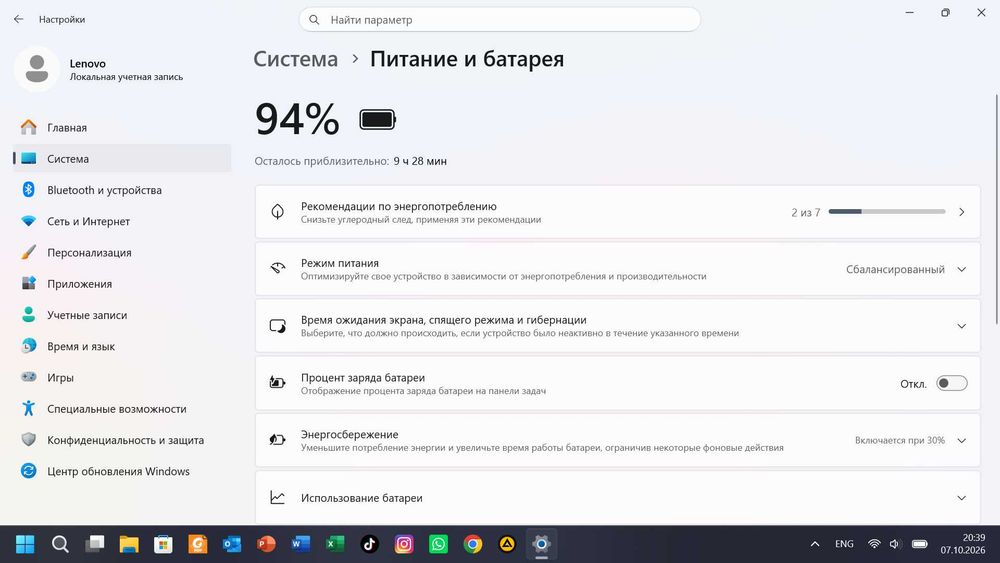
Task: Open Bluetooth и устройства section
Action: 122,190
